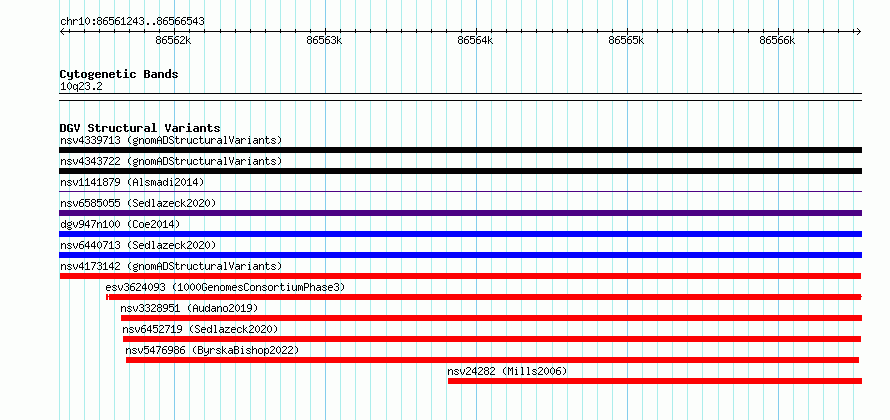Viewport: 890px width, 420px height.
Task: Click the red bar of nsv24282
Action: point(655,381)
